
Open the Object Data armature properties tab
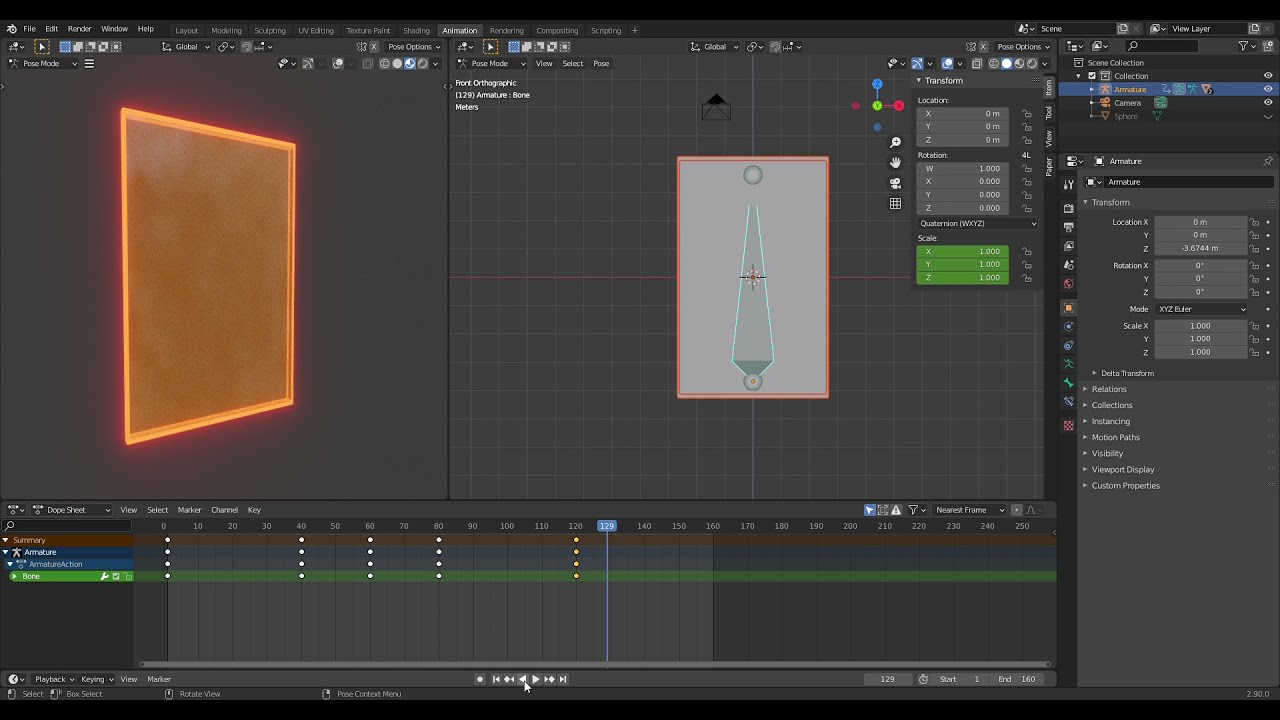(1068, 364)
